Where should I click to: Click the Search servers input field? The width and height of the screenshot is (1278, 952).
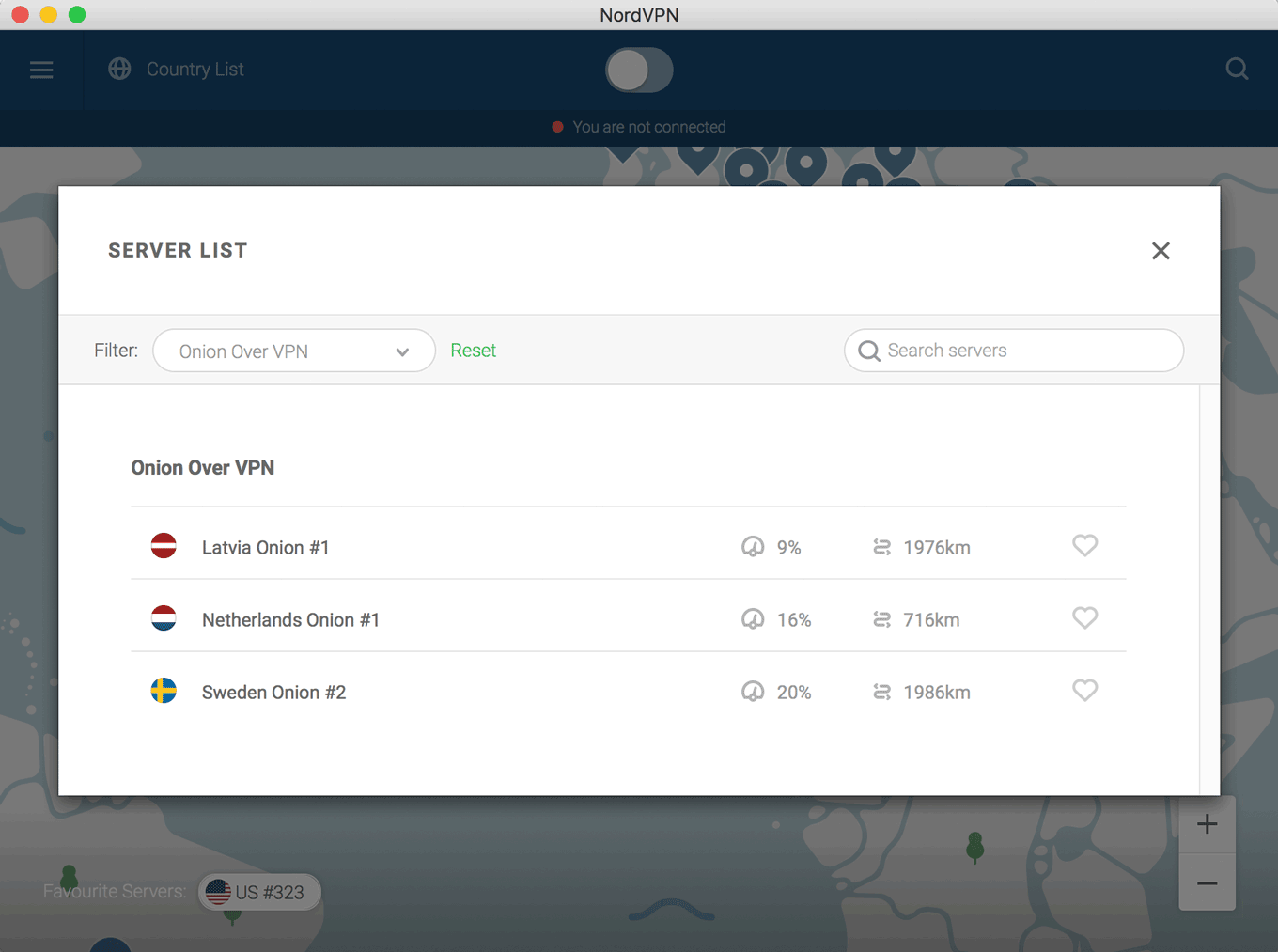coord(1013,351)
